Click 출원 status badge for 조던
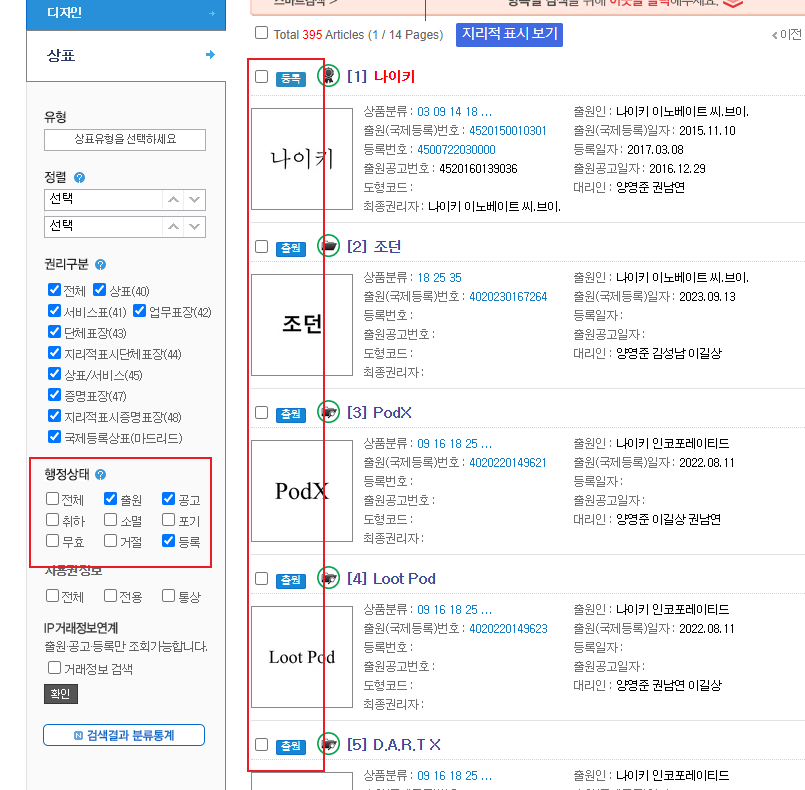The width and height of the screenshot is (805, 790). [x=291, y=248]
